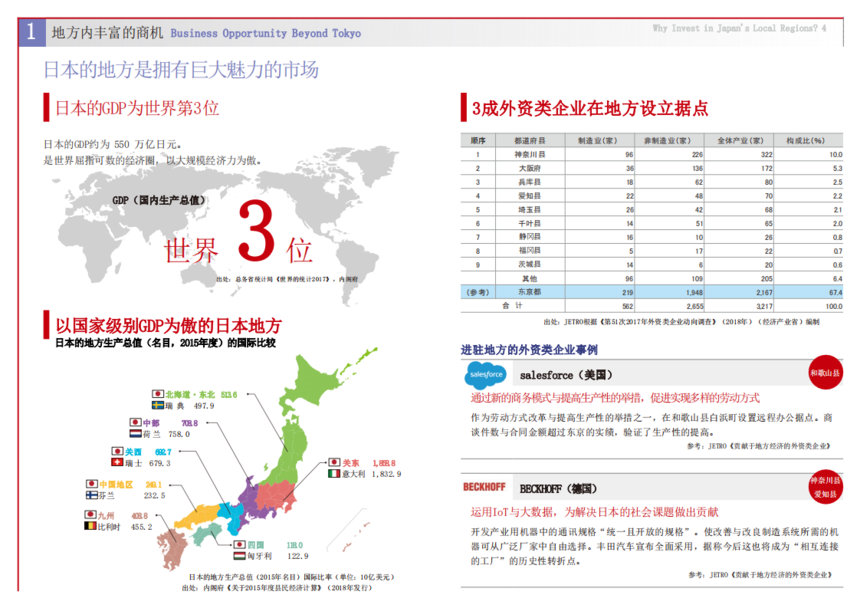The image size is (860, 608).
Task: Click the large red number 3
Action: click(x=256, y=231)
